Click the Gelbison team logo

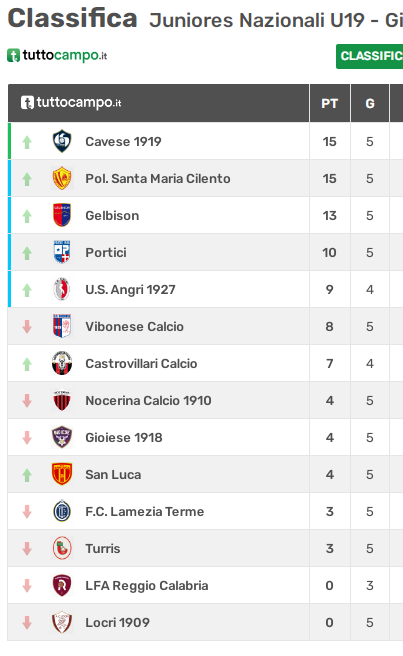click(62, 215)
